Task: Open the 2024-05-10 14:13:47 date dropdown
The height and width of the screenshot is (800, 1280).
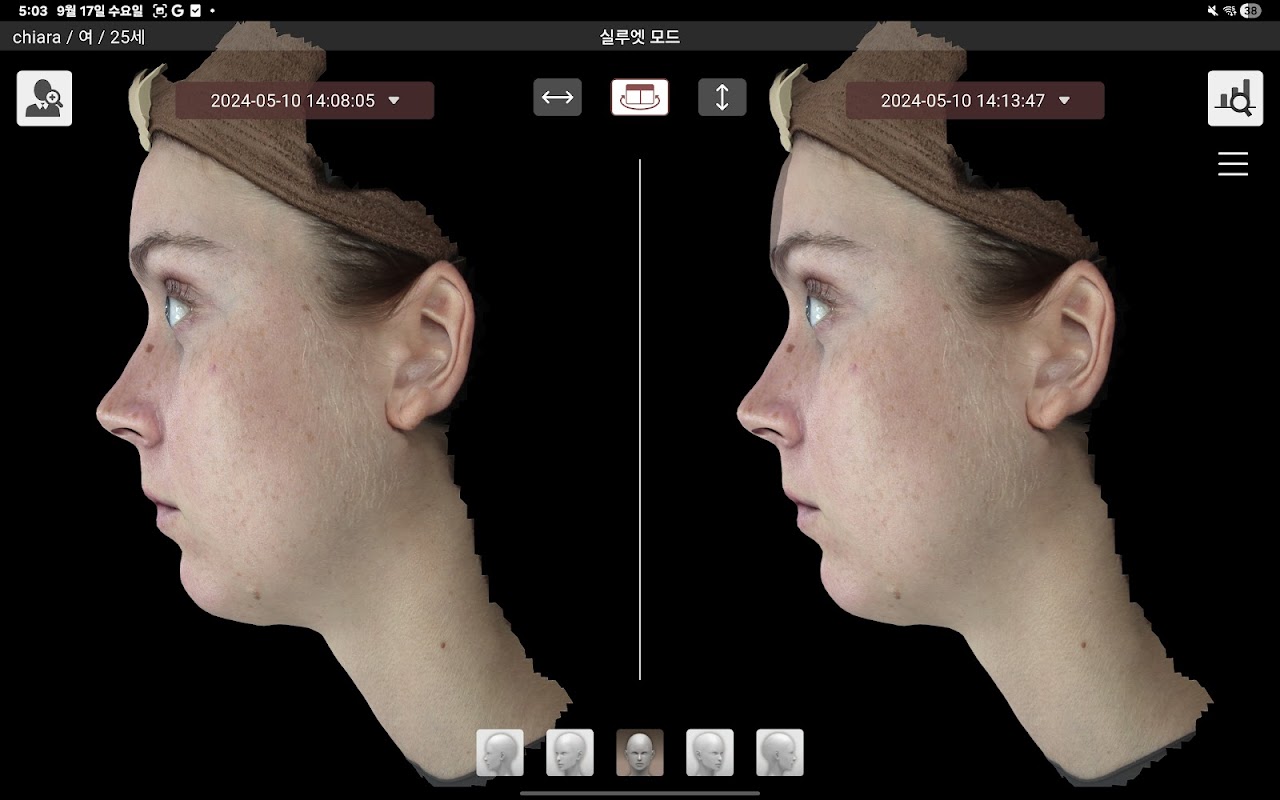Action: pos(975,100)
